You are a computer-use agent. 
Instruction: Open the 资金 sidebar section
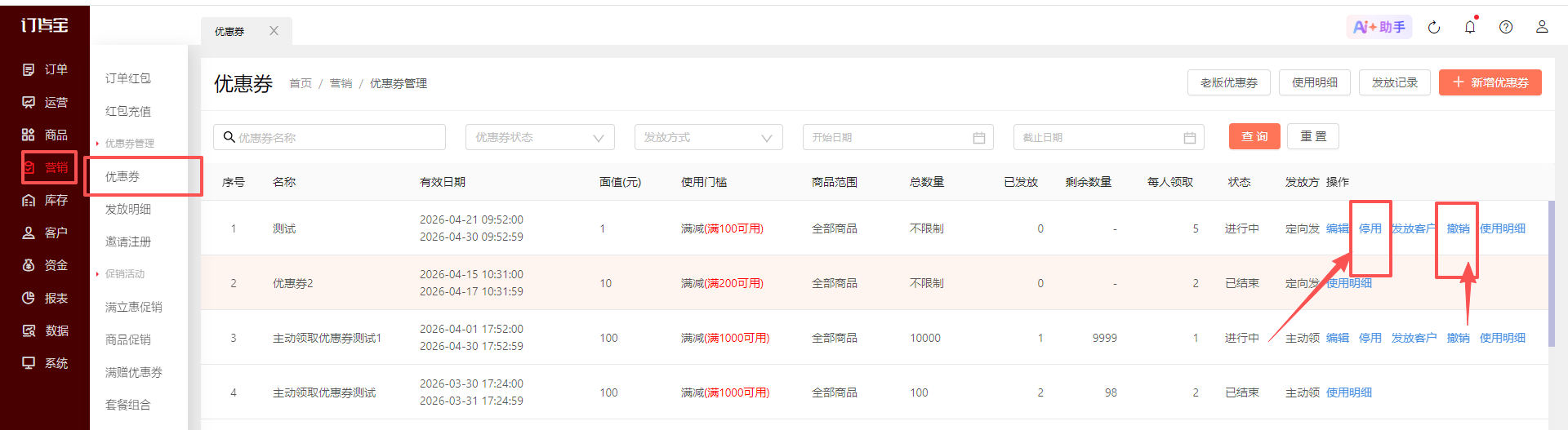pos(45,265)
